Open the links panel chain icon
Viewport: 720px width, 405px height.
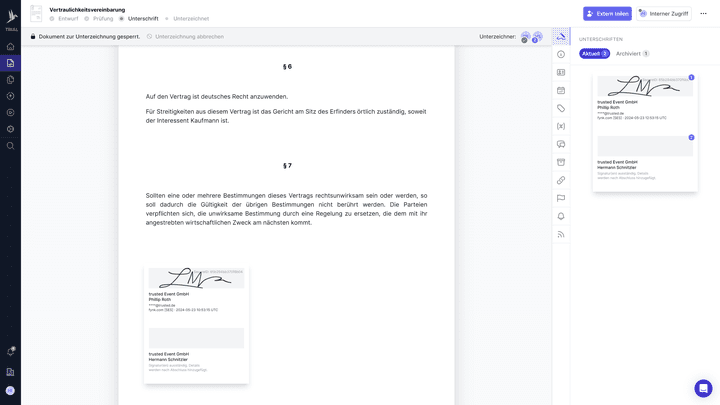[561, 180]
